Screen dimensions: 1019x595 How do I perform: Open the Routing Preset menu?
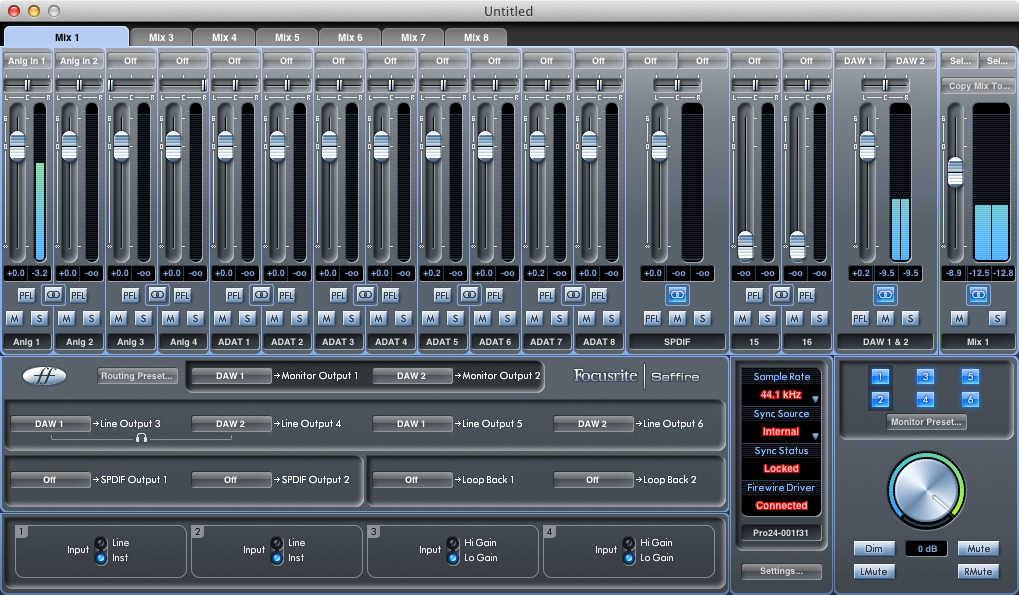(136, 375)
